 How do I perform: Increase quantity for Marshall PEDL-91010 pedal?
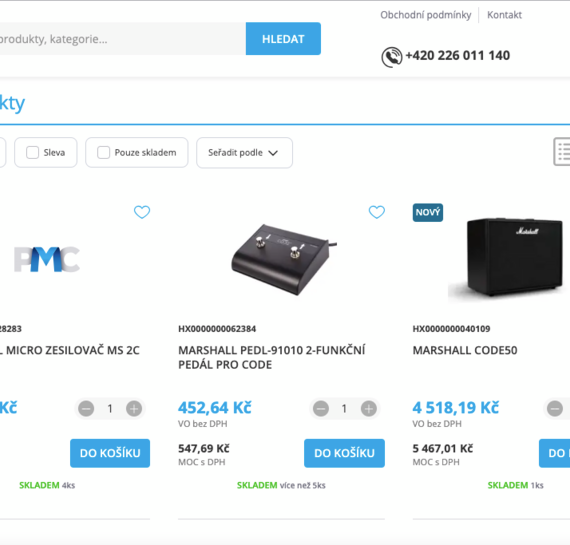click(369, 409)
